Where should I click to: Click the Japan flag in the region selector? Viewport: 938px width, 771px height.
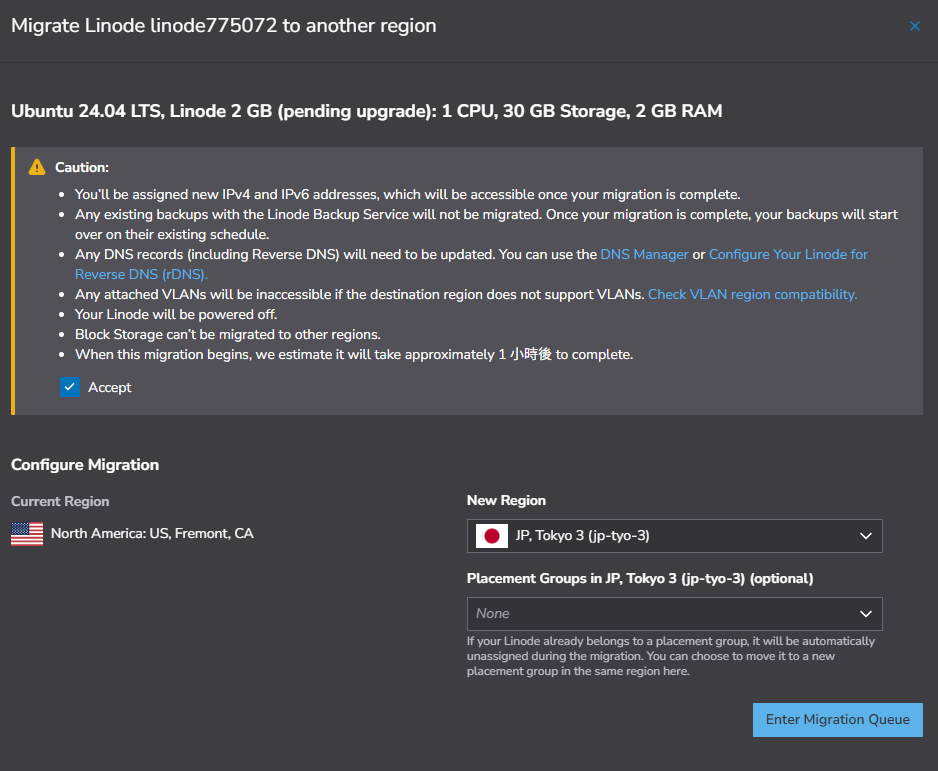click(x=491, y=535)
